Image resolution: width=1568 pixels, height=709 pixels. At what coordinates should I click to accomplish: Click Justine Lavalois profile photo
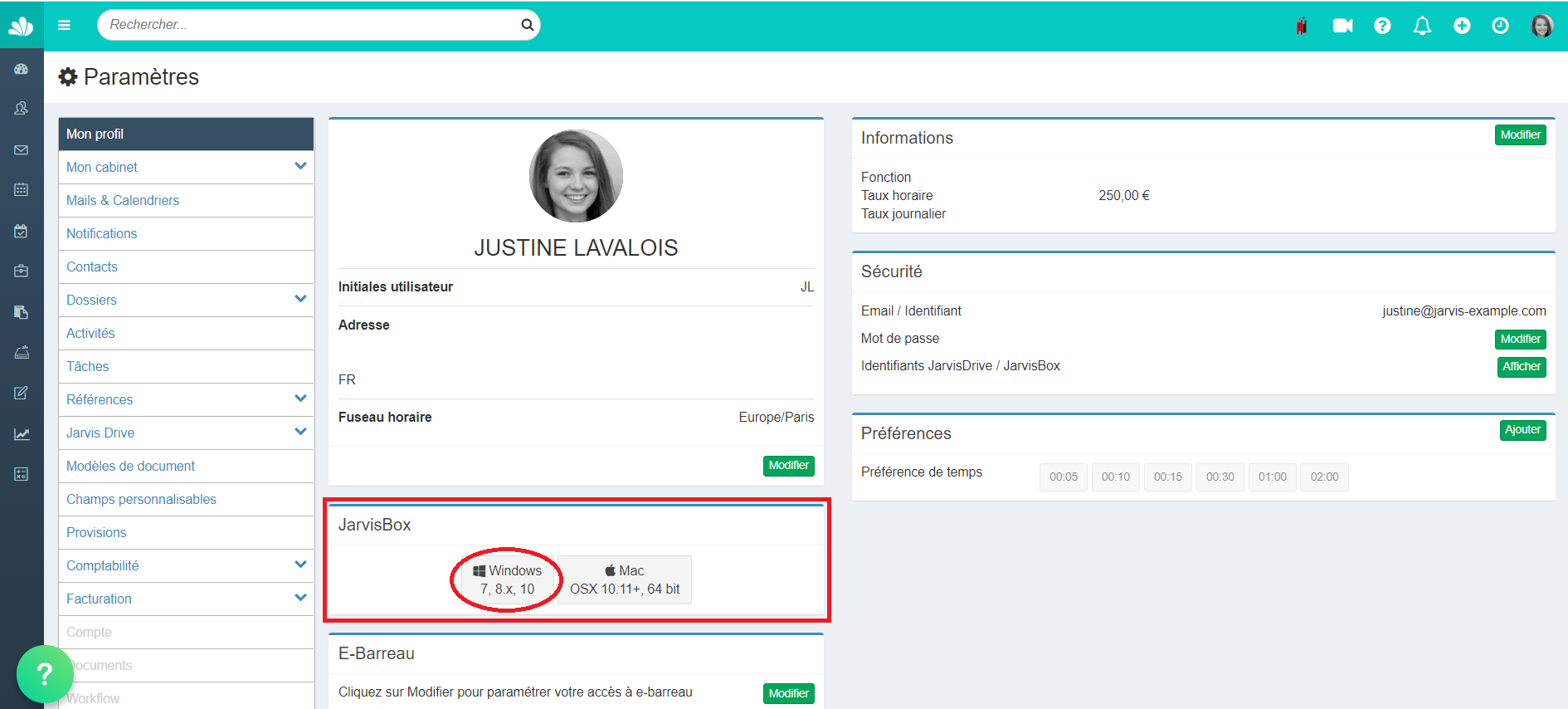coord(576,176)
